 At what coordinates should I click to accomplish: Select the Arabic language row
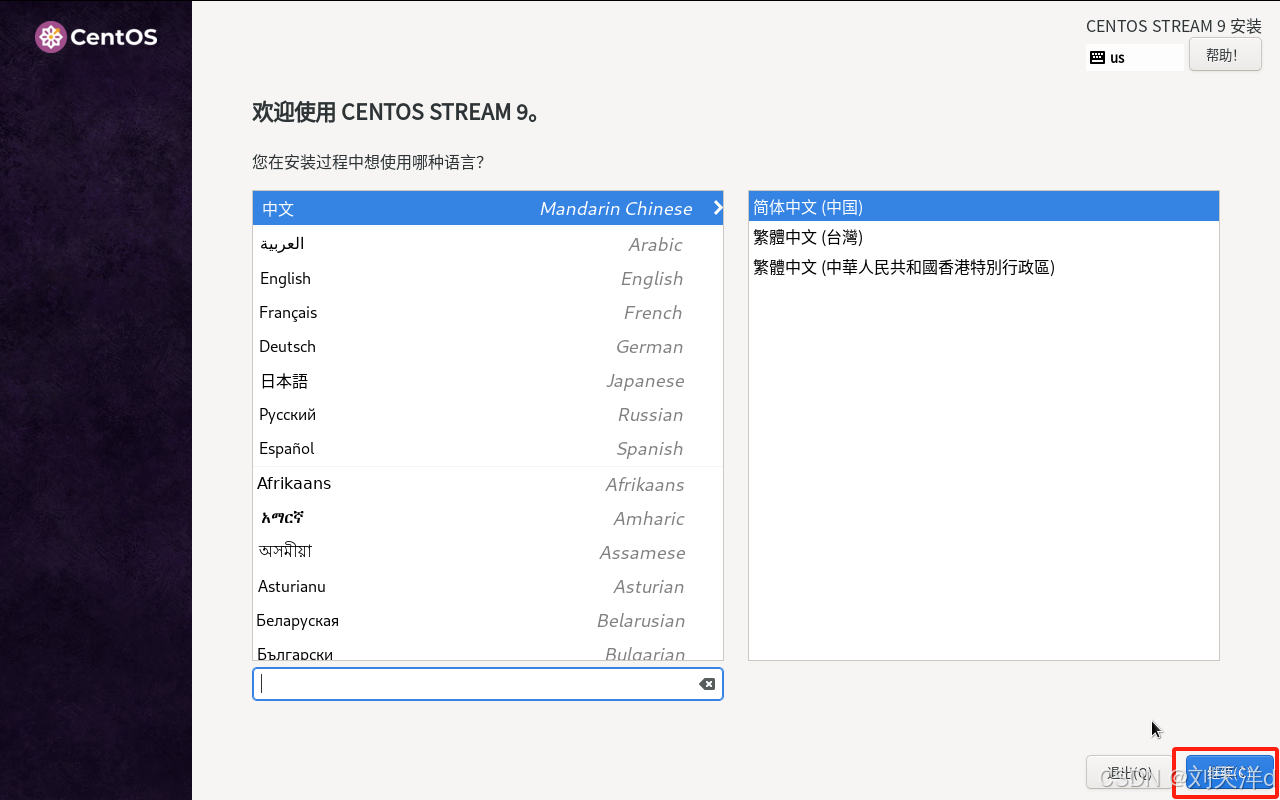coord(487,244)
